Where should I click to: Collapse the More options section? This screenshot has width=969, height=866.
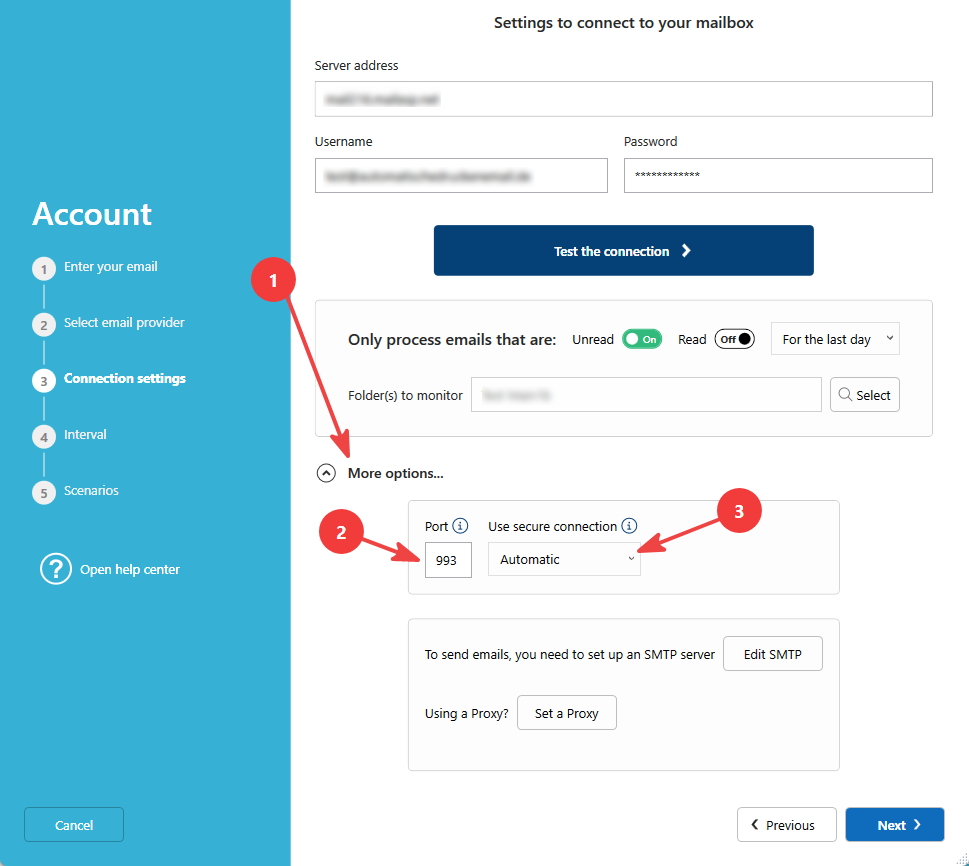pos(326,473)
